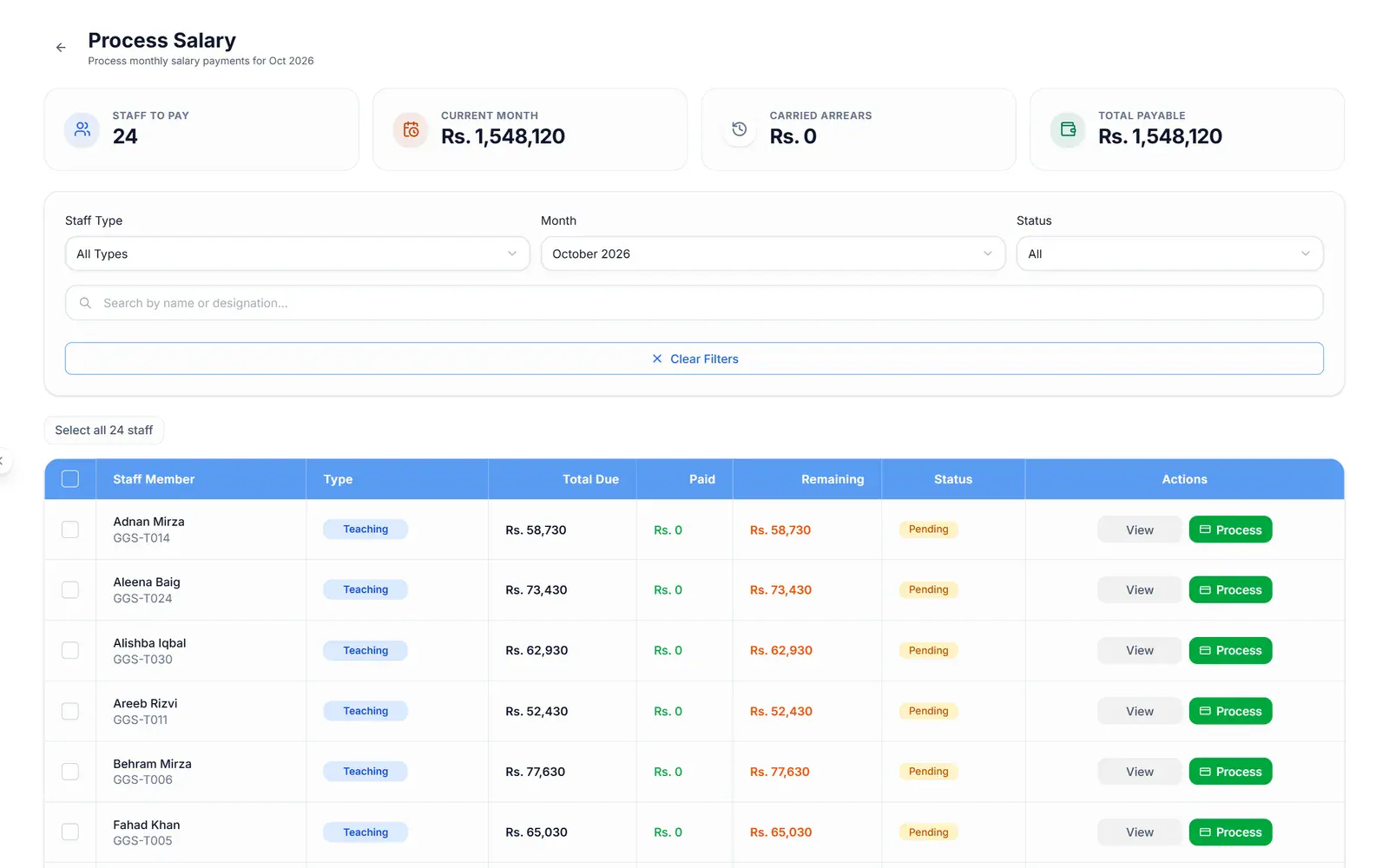Open the Month dropdown showing October 2026
Viewport: 1389px width, 868px height.
click(x=773, y=253)
